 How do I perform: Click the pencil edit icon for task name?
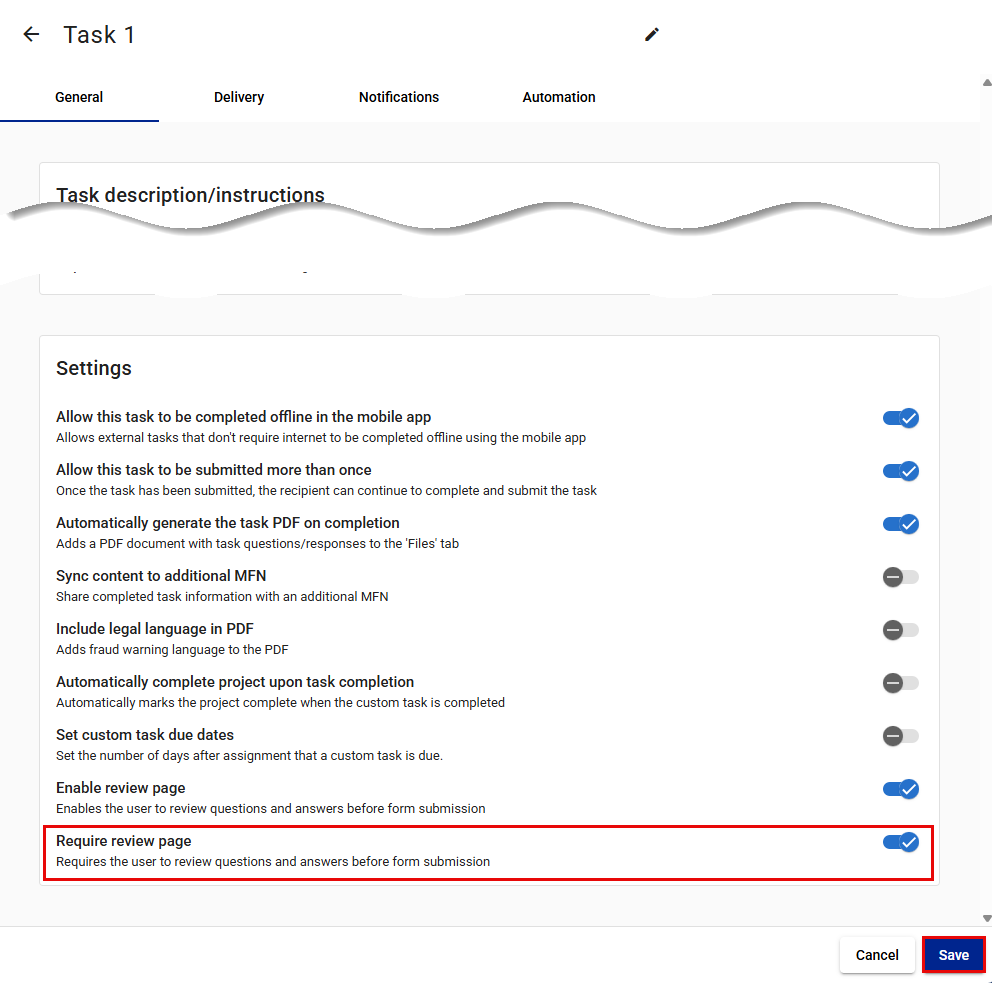pos(652,34)
